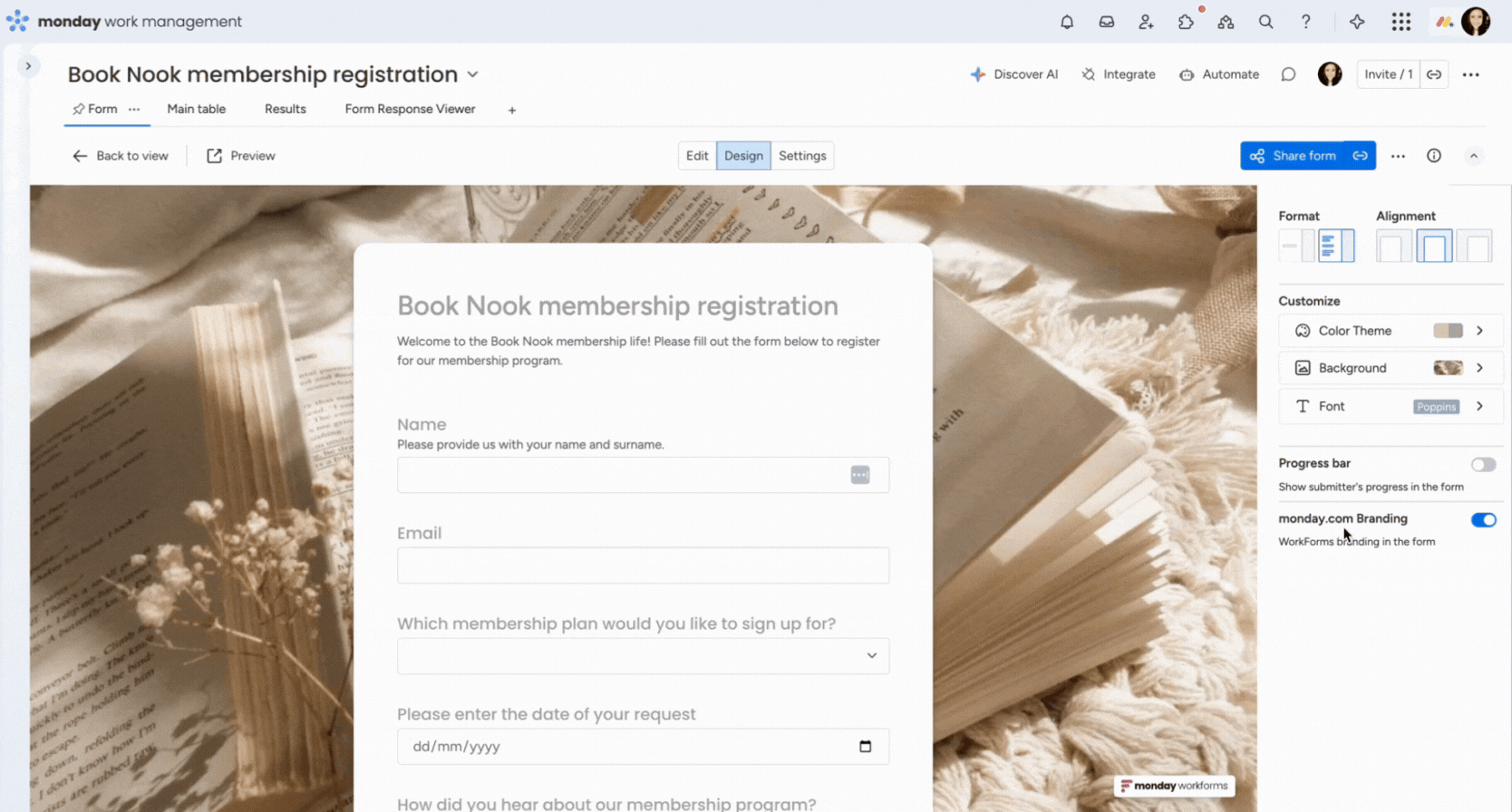Image resolution: width=1512 pixels, height=812 pixels.
Task: Open the nine-dot products switcher
Action: tap(1401, 22)
